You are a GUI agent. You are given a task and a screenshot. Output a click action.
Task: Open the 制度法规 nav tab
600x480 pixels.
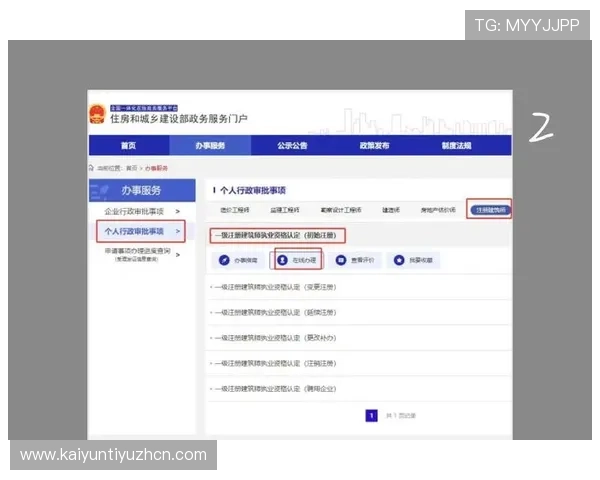[x=457, y=145]
